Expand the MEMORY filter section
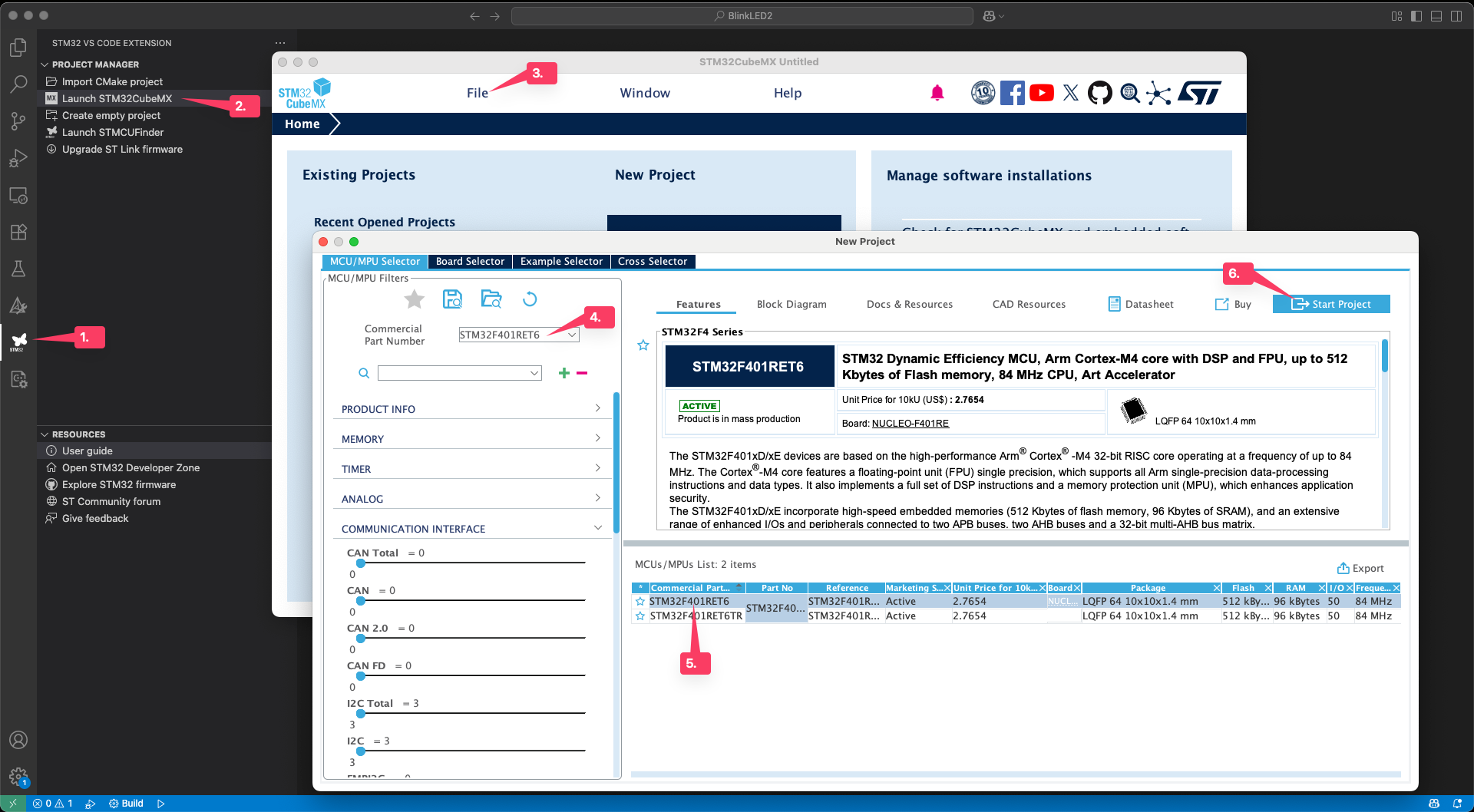 [470, 439]
